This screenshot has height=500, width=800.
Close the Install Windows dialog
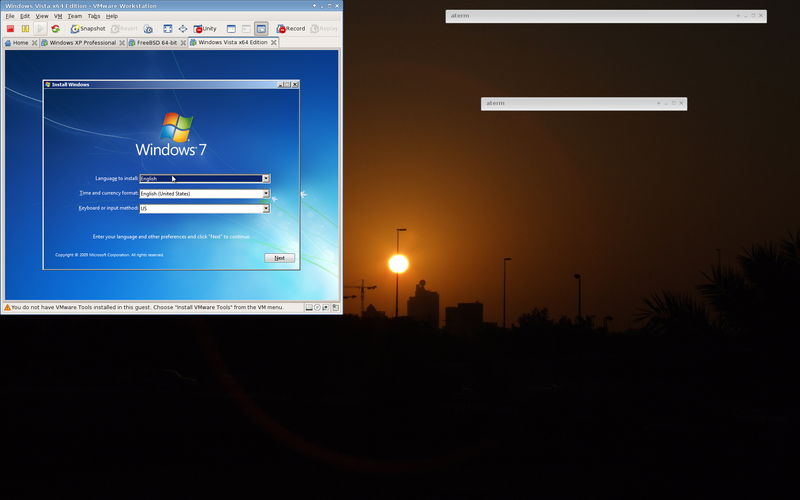(x=295, y=85)
